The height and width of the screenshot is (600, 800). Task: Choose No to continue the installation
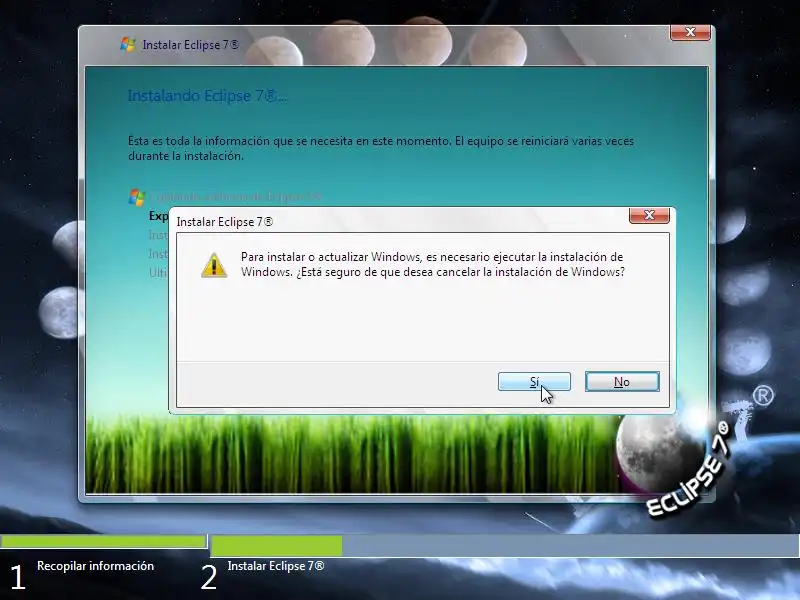click(622, 382)
